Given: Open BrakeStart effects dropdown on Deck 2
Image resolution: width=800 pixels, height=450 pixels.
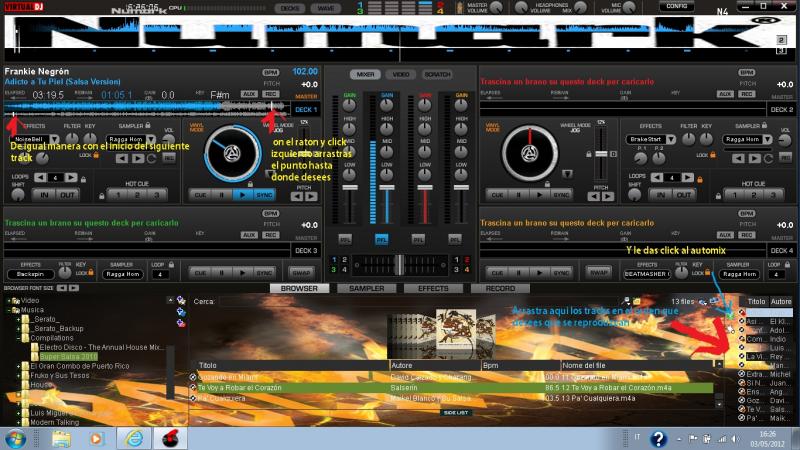Looking at the screenshot, I should (671, 139).
